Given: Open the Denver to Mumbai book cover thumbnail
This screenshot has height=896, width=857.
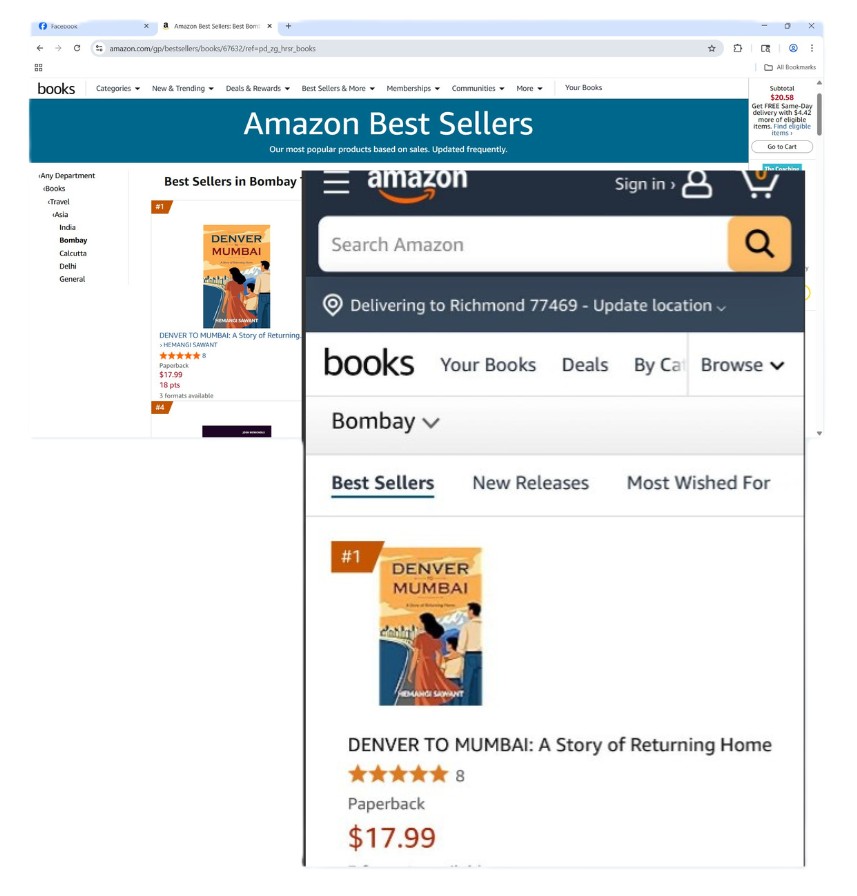Looking at the screenshot, I should coord(237,277).
